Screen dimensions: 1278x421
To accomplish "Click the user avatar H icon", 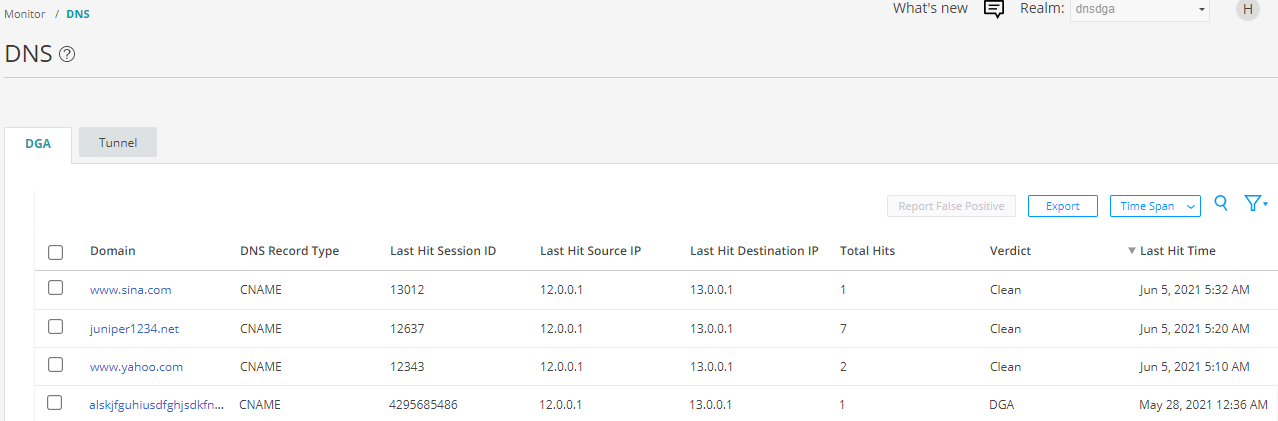I will click(1246, 10).
